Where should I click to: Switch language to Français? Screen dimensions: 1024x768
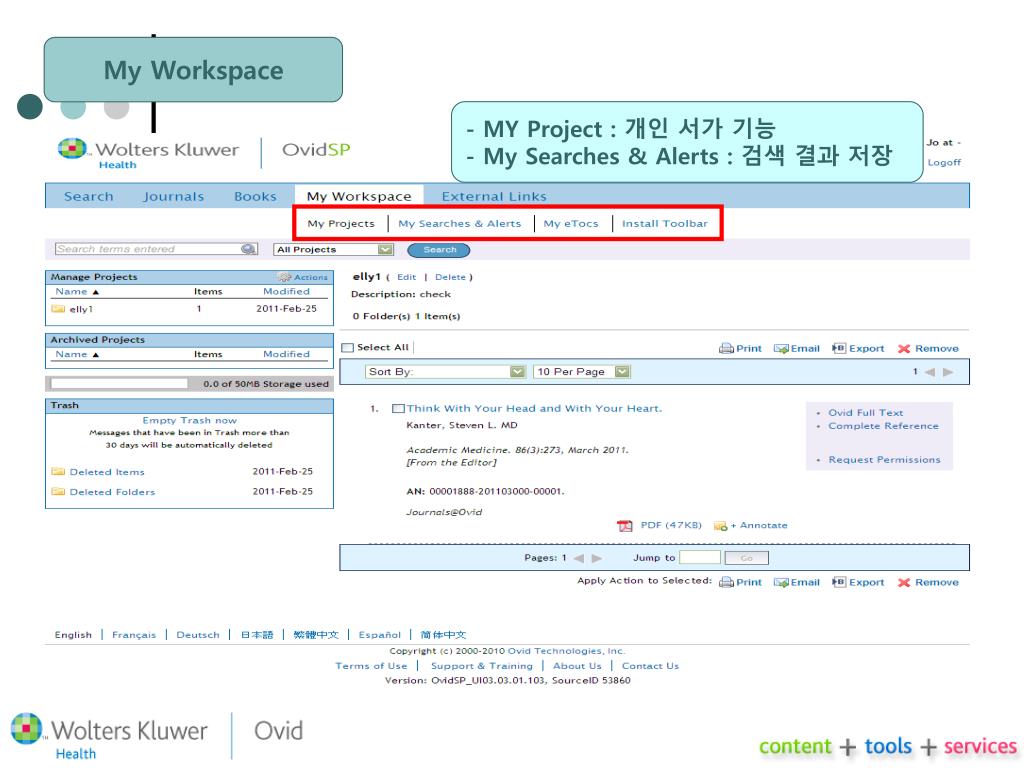pos(134,635)
